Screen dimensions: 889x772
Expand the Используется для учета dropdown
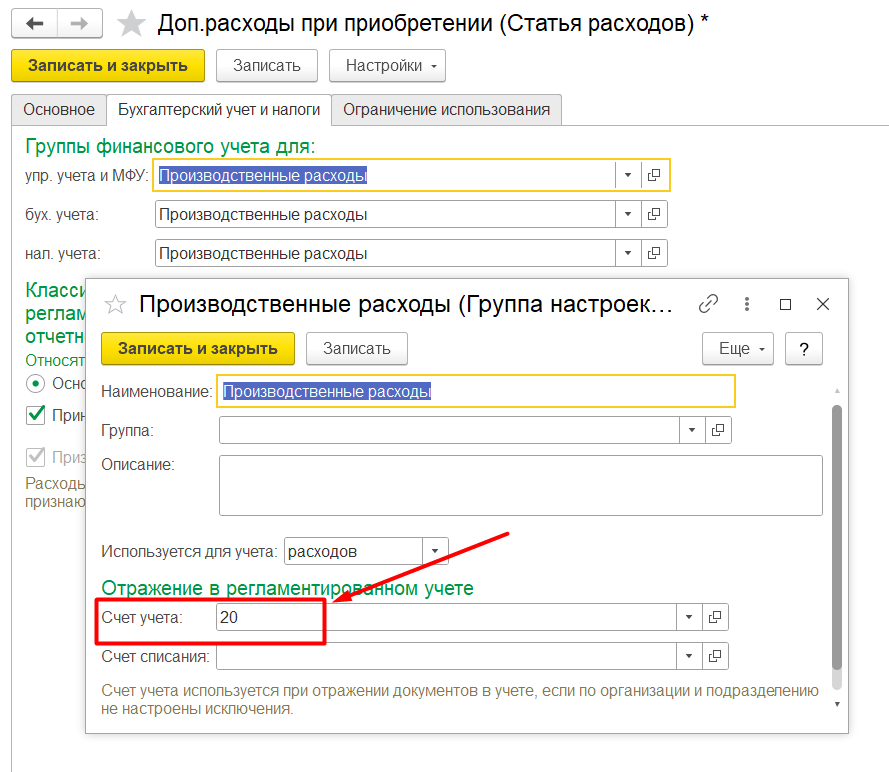click(x=435, y=551)
